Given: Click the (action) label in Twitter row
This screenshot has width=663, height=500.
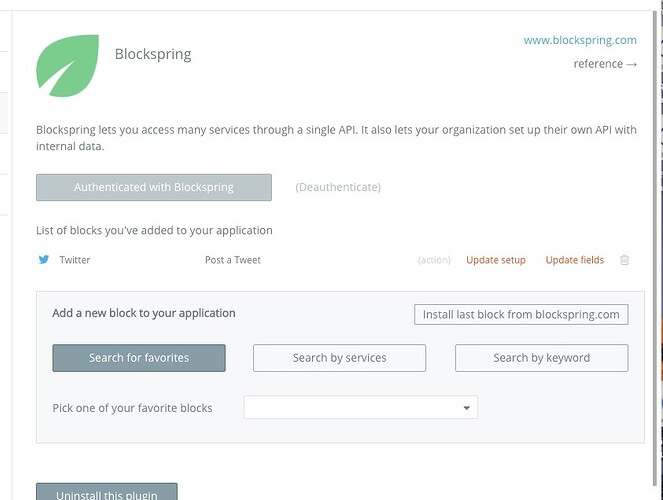Looking at the screenshot, I should 434,260.
